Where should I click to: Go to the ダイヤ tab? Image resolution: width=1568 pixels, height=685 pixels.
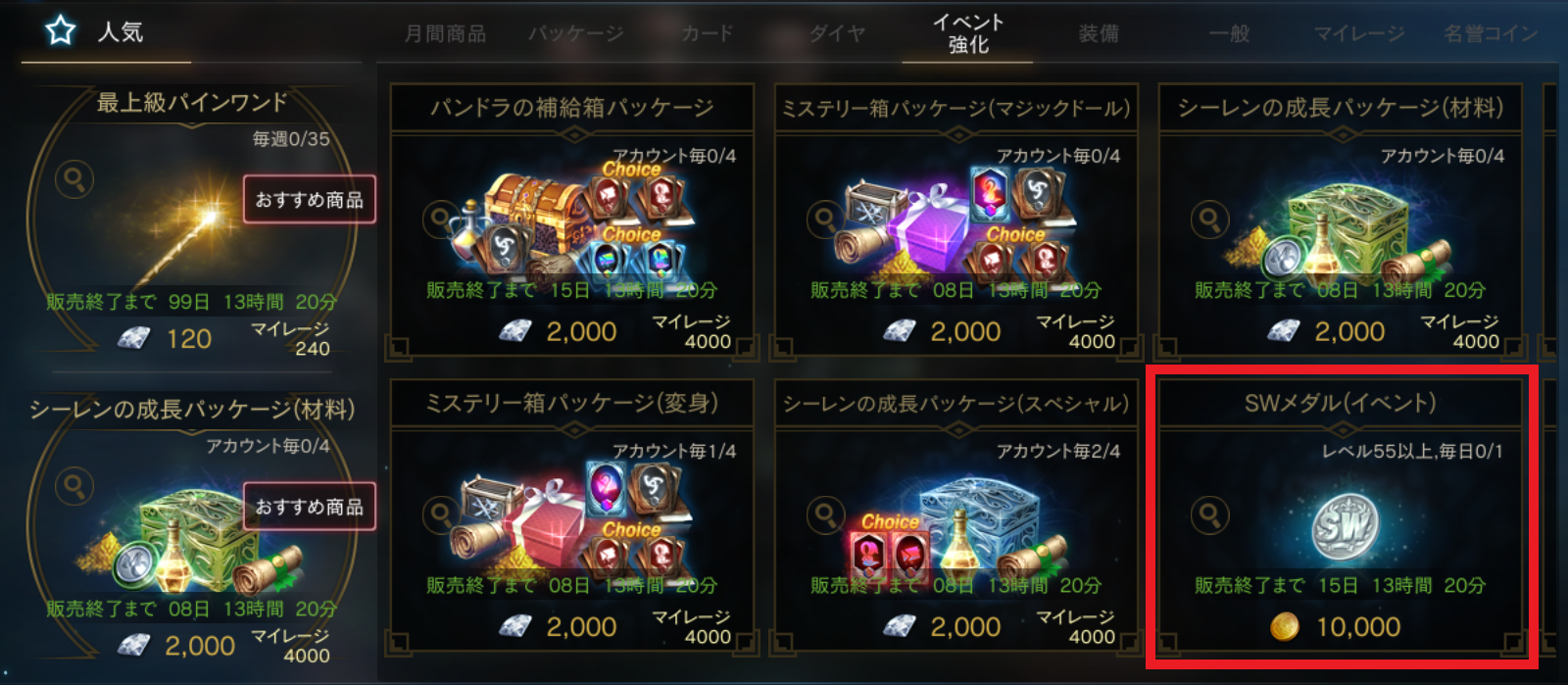click(x=837, y=34)
